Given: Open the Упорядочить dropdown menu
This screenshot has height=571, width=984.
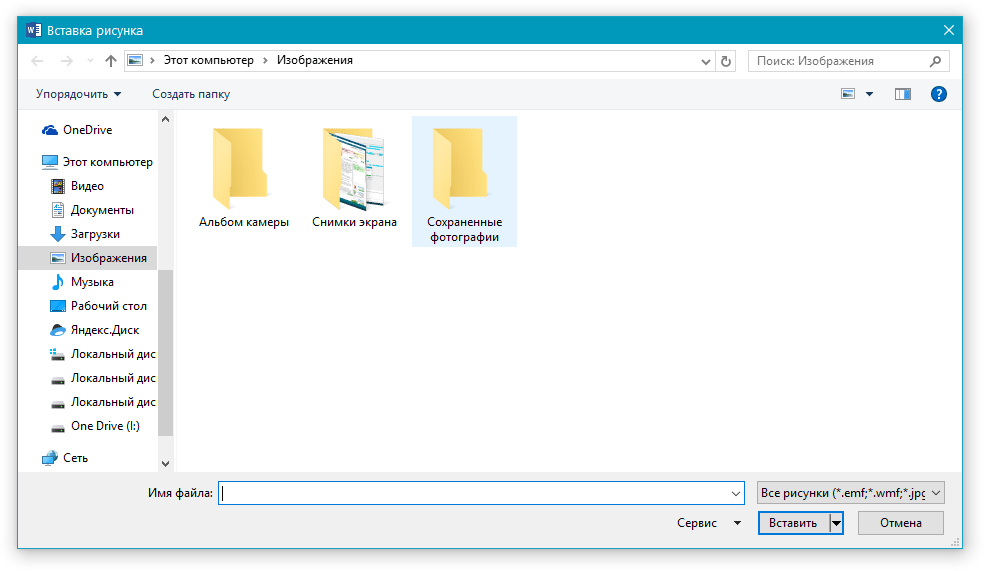Looking at the screenshot, I should [x=78, y=94].
